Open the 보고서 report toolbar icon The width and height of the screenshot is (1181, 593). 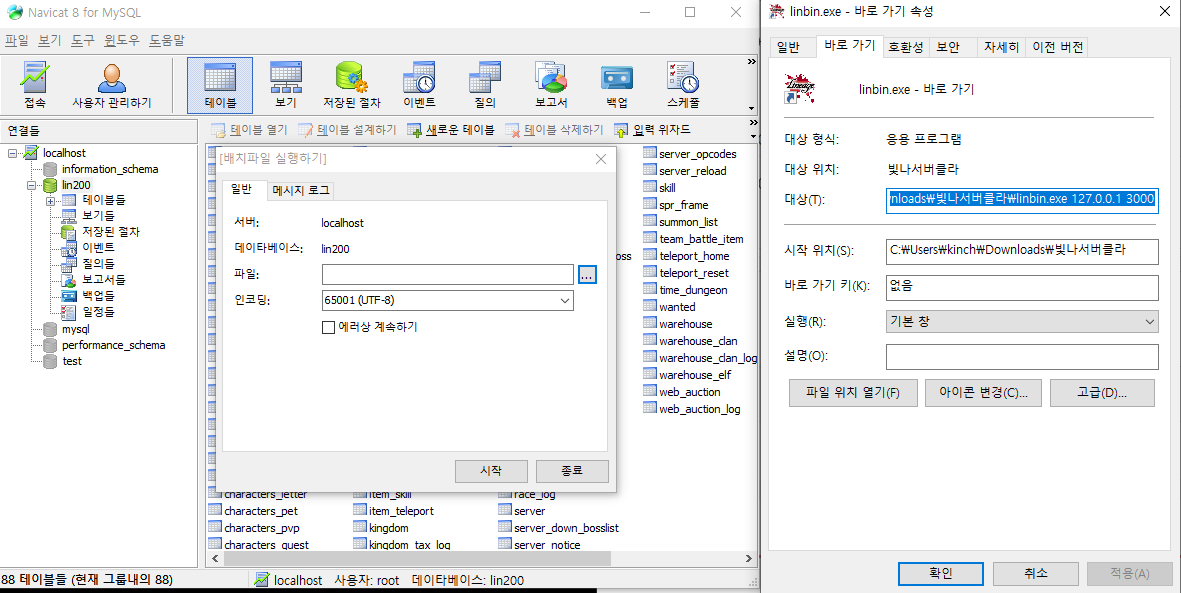[x=551, y=86]
